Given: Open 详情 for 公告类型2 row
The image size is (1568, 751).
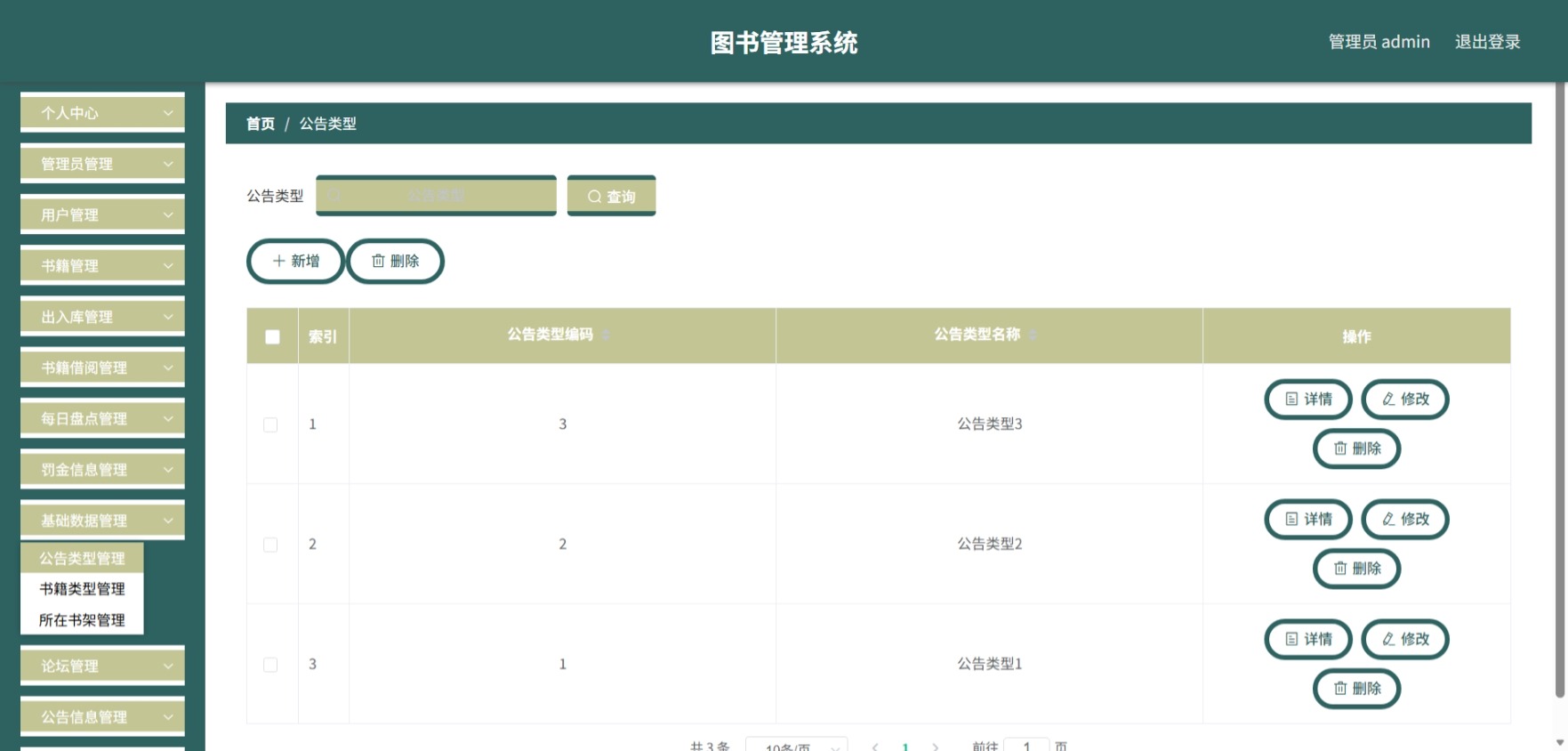Looking at the screenshot, I should pos(1308,519).
